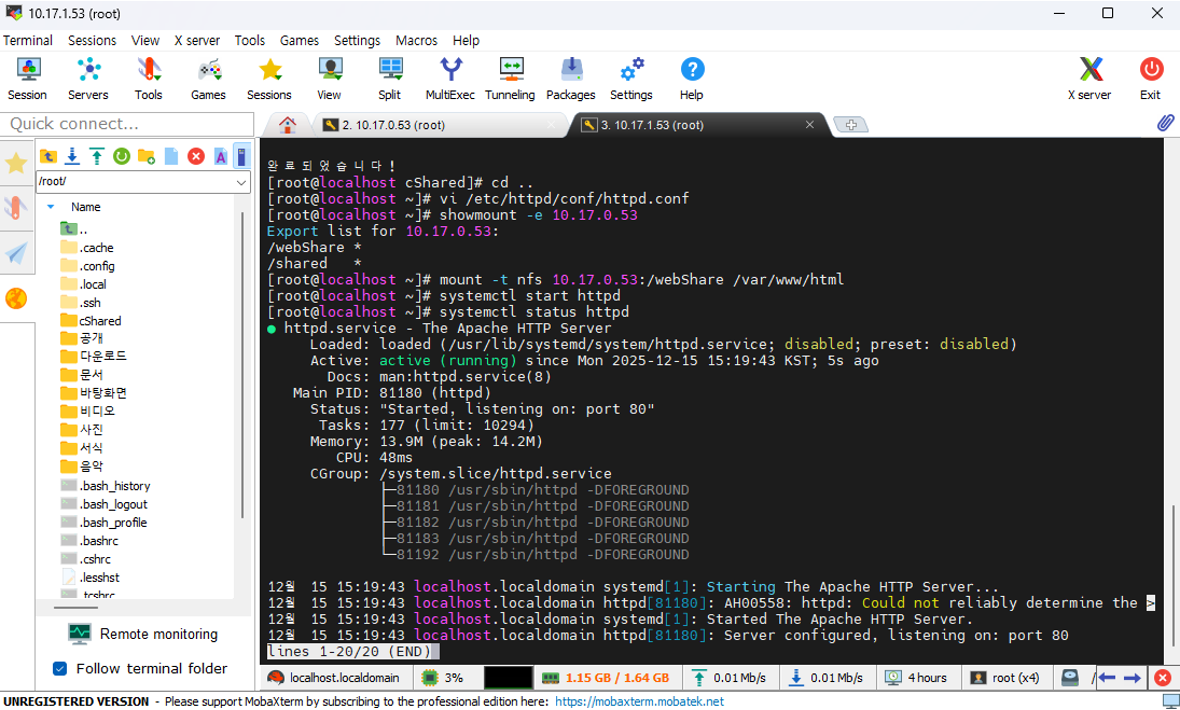Open the Games menu
The image size is (1180, 710).
tap(300, 41)
